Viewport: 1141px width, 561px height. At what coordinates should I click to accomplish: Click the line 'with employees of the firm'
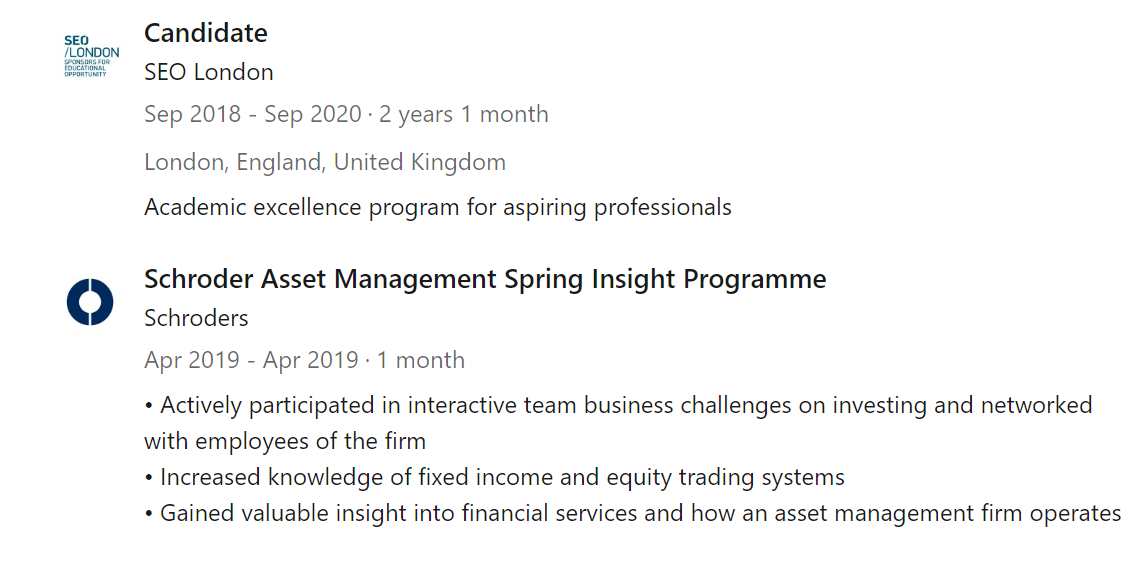[284, 441]
